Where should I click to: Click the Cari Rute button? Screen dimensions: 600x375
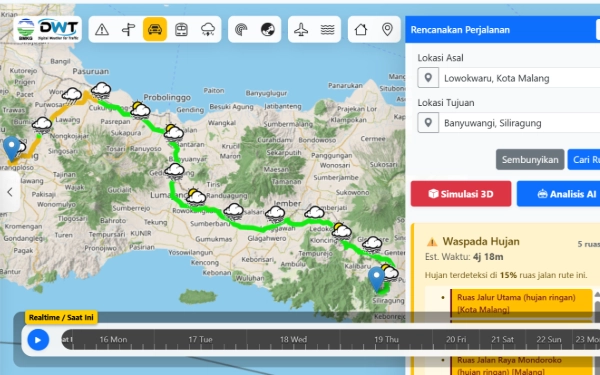tap(584, 160)
